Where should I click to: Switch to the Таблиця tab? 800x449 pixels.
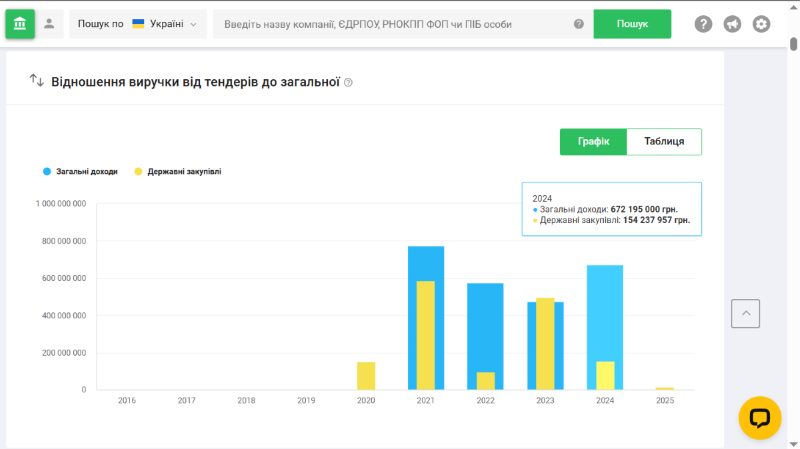click(664, 142)
